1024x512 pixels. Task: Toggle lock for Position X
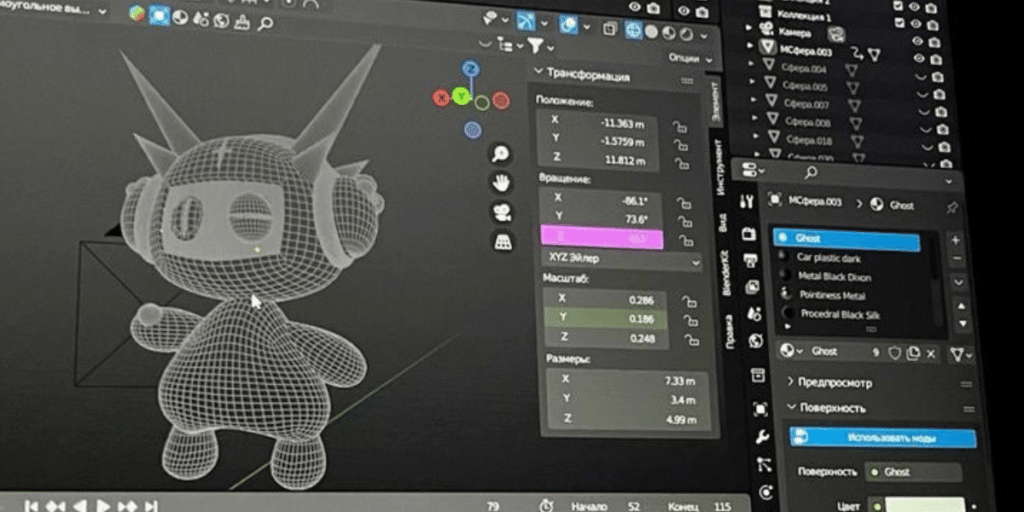pyautogui.click(x=679, y=127)
